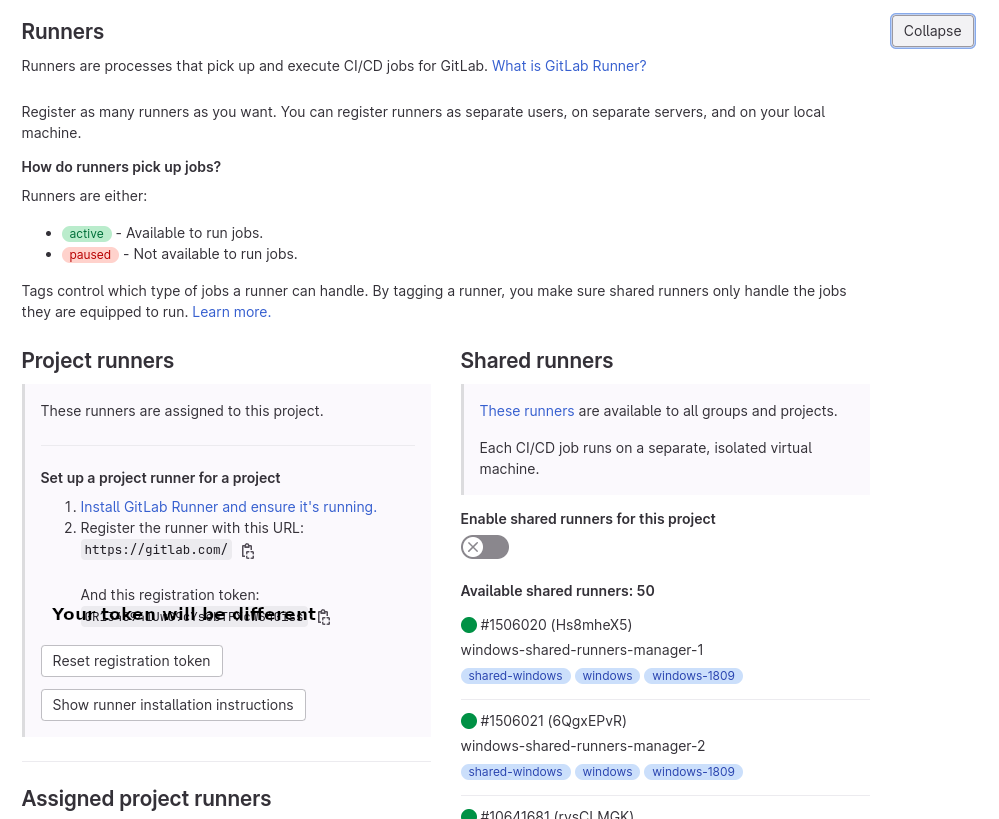
Task: Select the shared-windows tag of manager-2
Action: (515, 772)
